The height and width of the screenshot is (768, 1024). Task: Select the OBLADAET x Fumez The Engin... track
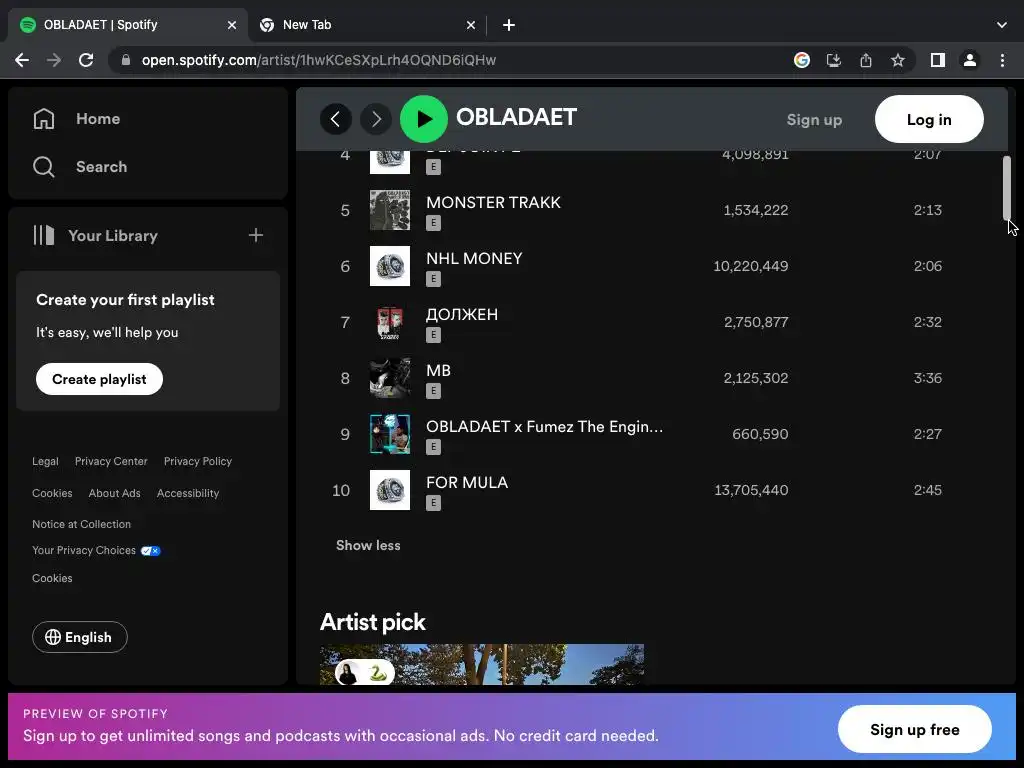coord(544,426)
